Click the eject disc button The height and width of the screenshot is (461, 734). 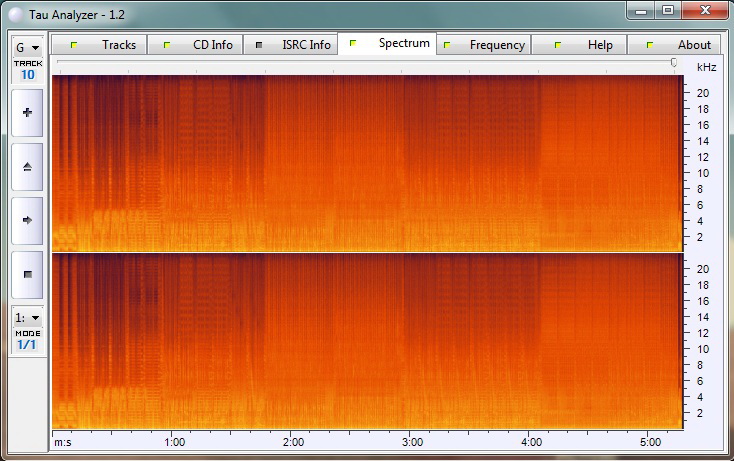[x=27, y=167]
